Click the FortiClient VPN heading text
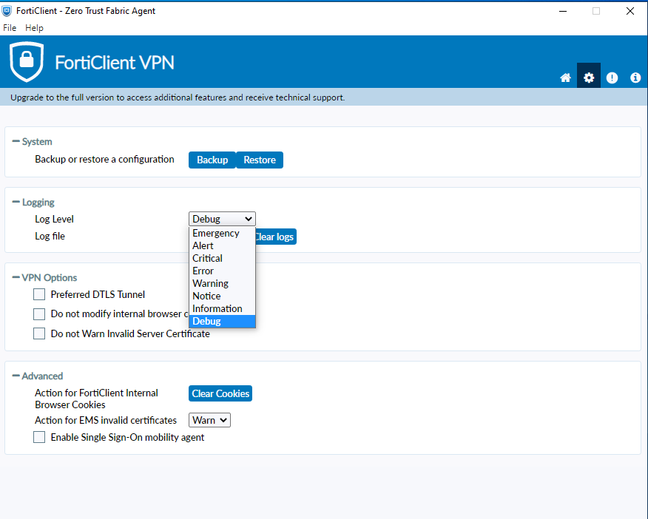648x519 pixels. [x=114, y=63]
